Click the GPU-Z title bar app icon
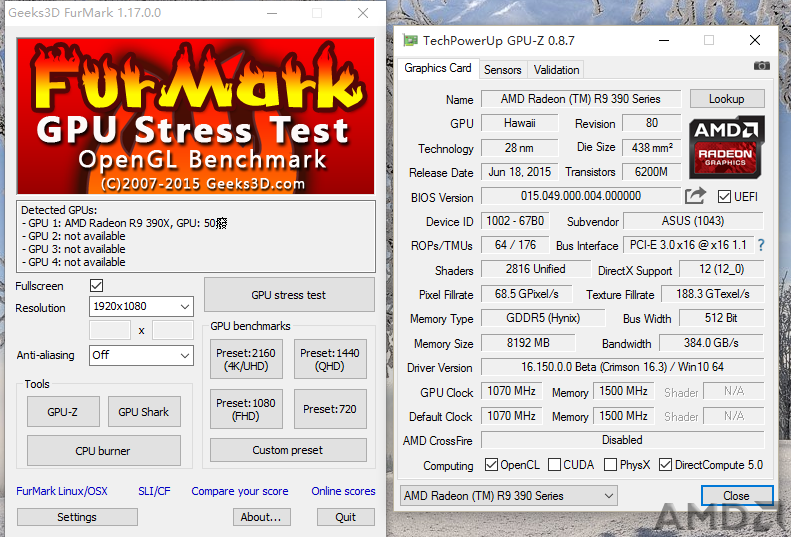The width and height of the screenshot is (791, 537). [410, 40]
